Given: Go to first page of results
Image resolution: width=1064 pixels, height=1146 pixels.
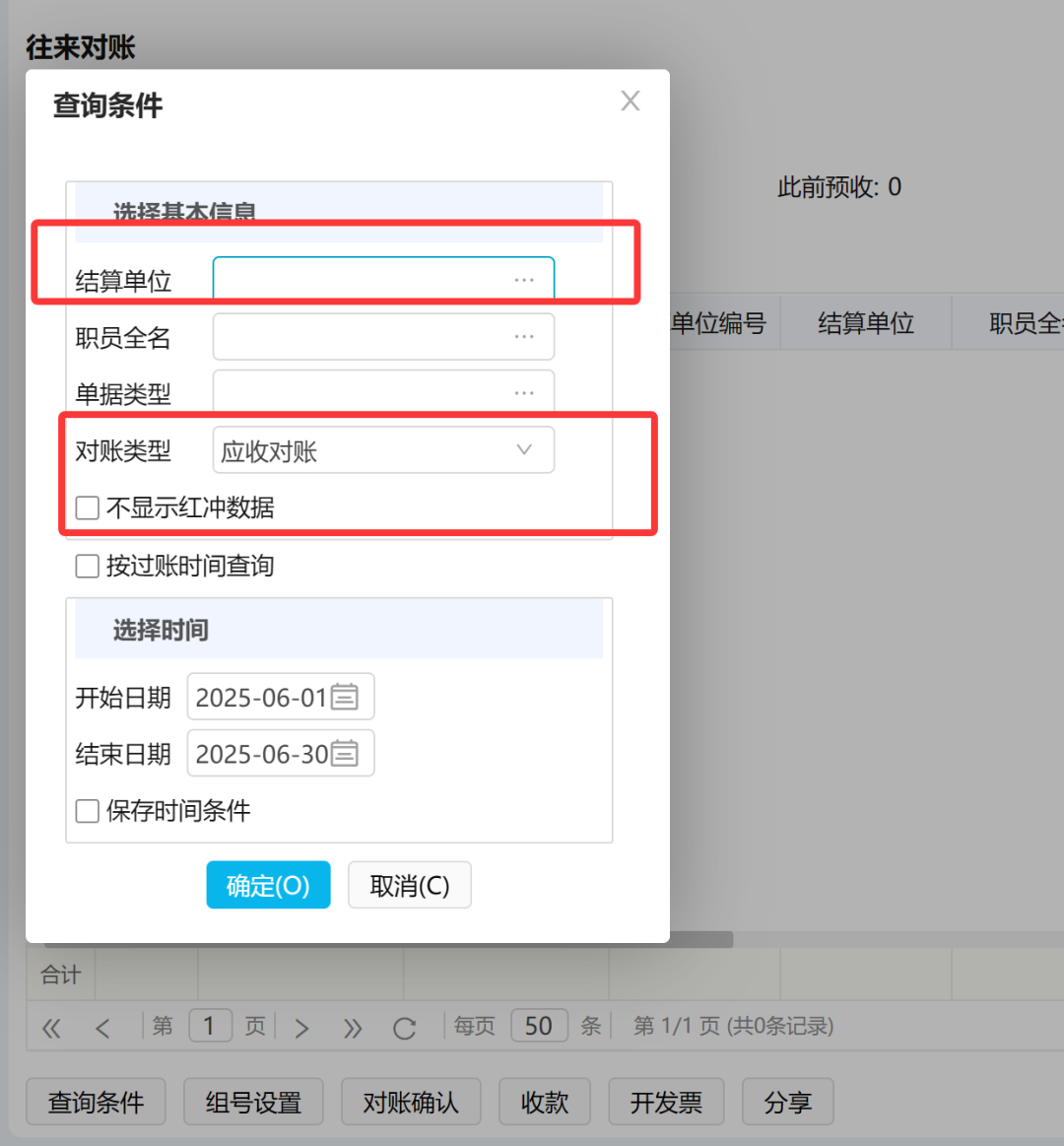Looking at the screenshot, I should [x=51, y=1028].
